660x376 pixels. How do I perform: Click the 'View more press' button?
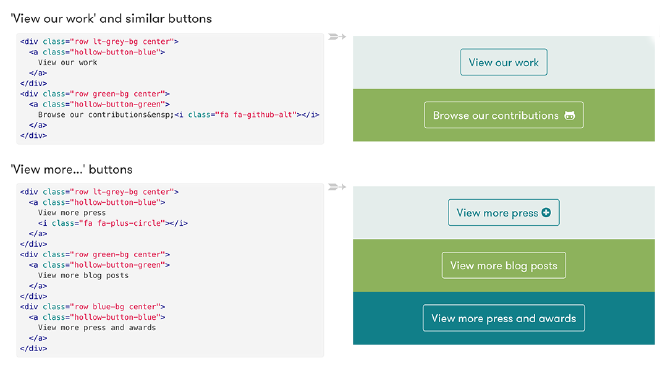coord(503,213)
